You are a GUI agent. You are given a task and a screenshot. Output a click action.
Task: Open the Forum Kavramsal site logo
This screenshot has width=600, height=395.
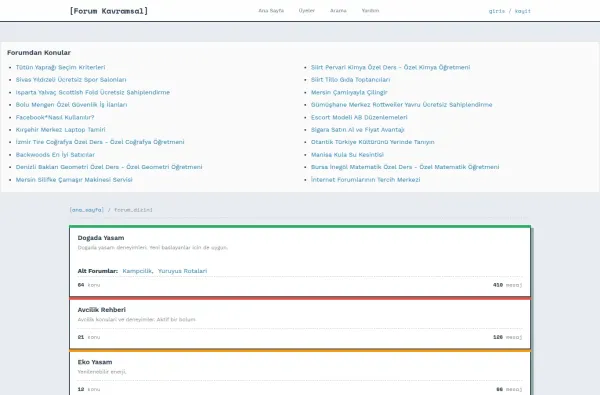[x=109, y=11]
